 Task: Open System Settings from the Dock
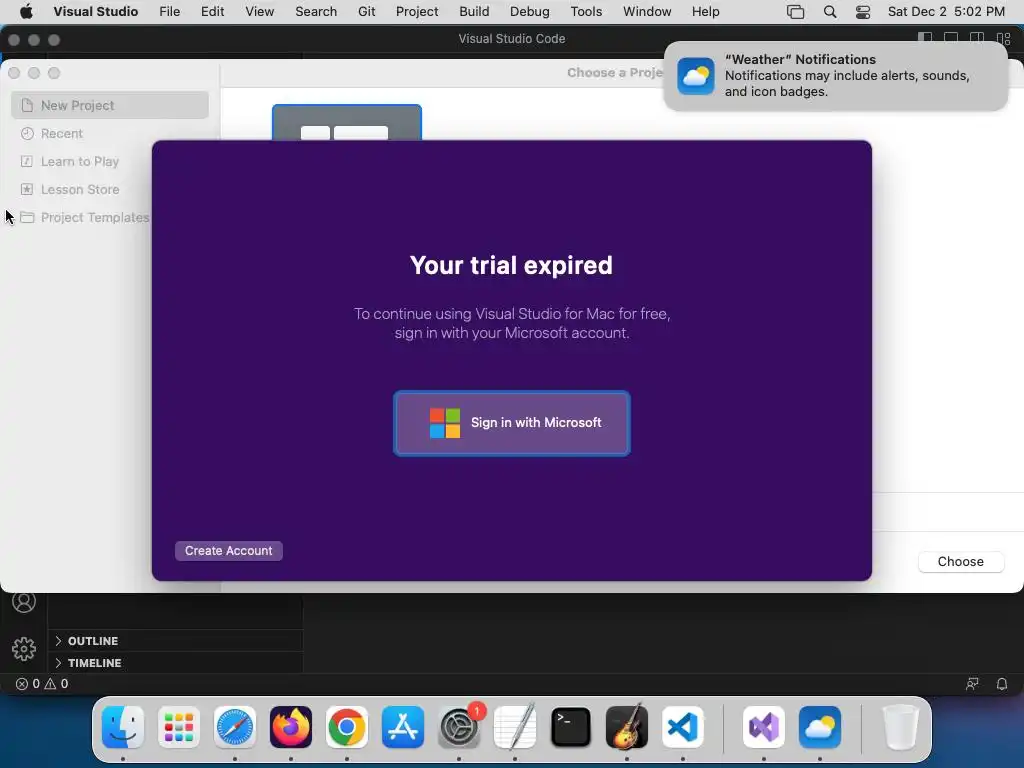pyautogui.click(x=459, y=727)
